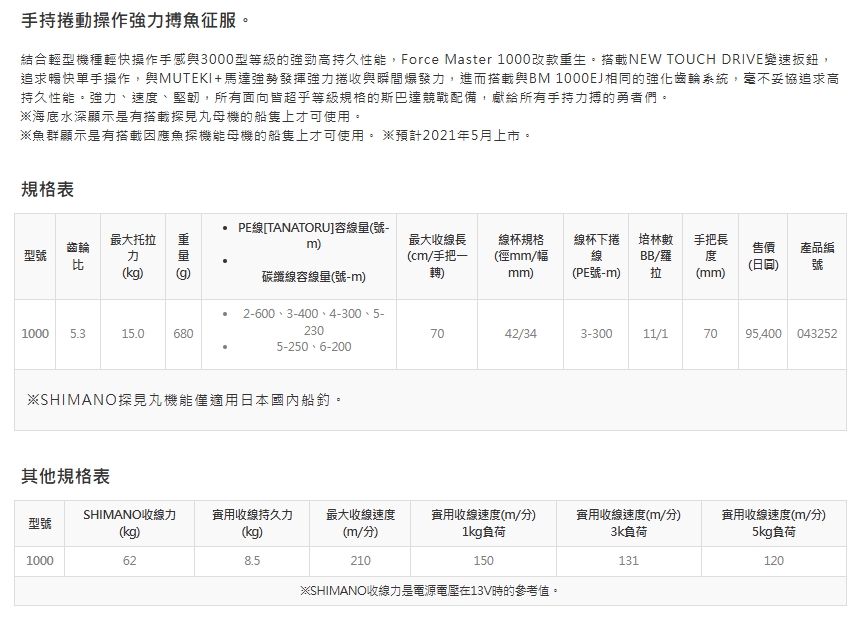Click the weight value 680 cell
Image resolution: width=868 pixels, height=621 pixels.
tap(183, 334)
